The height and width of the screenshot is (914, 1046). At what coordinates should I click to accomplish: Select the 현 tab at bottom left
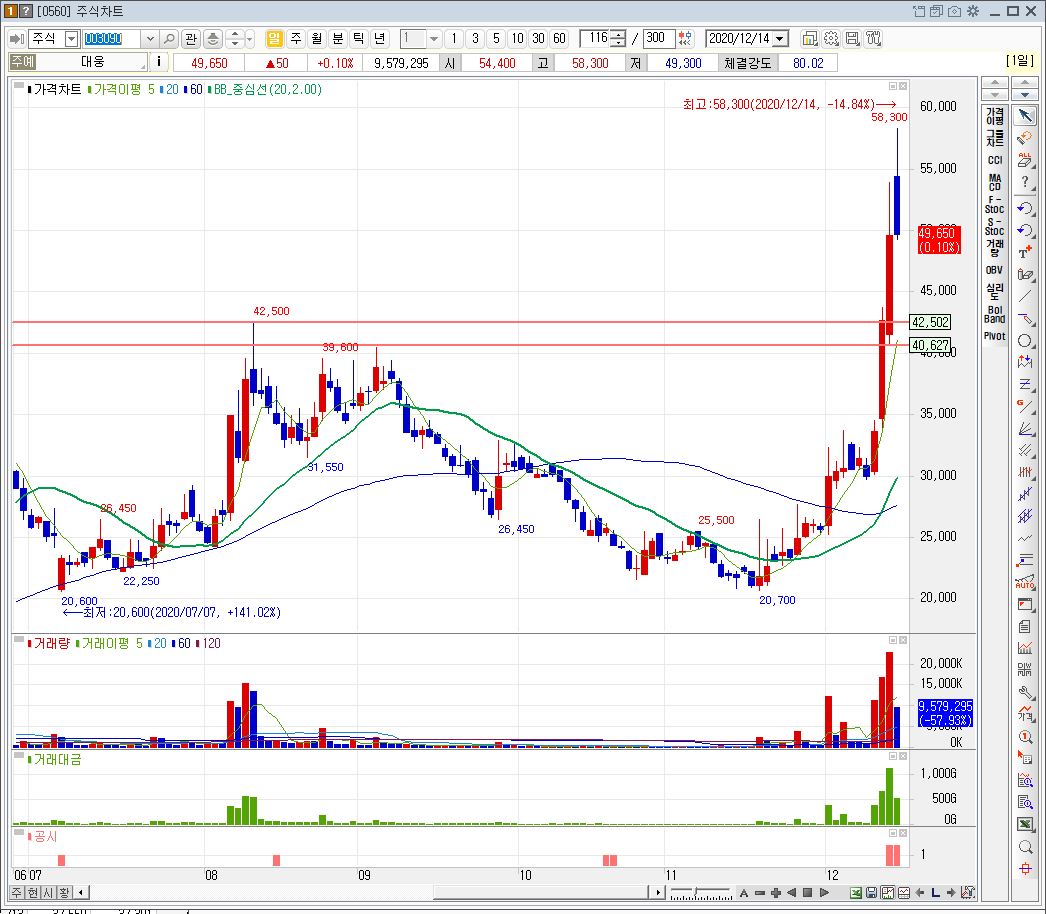32,893
